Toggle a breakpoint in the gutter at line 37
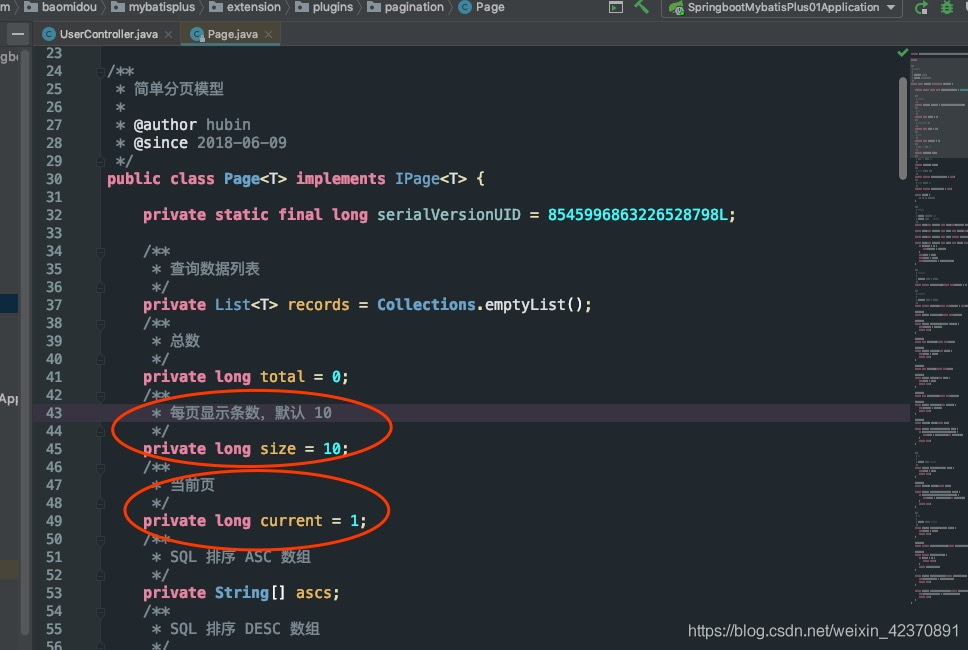This screenshot has height=650, width=968. pyautogui.click(x=88, y=304)
